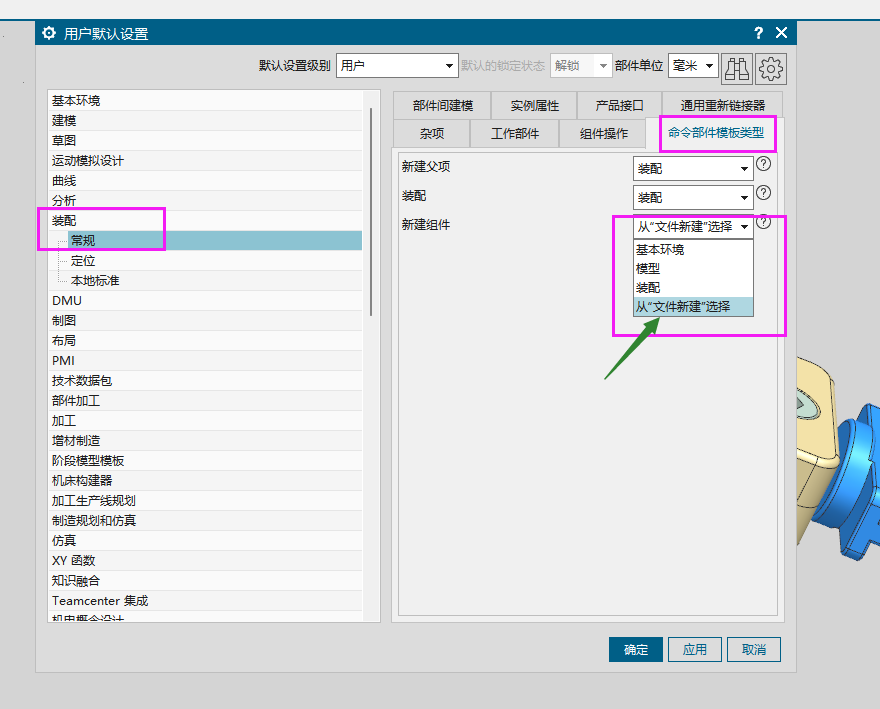Select 定位 under 装配
880x709 pixels.
coord(215,260)
